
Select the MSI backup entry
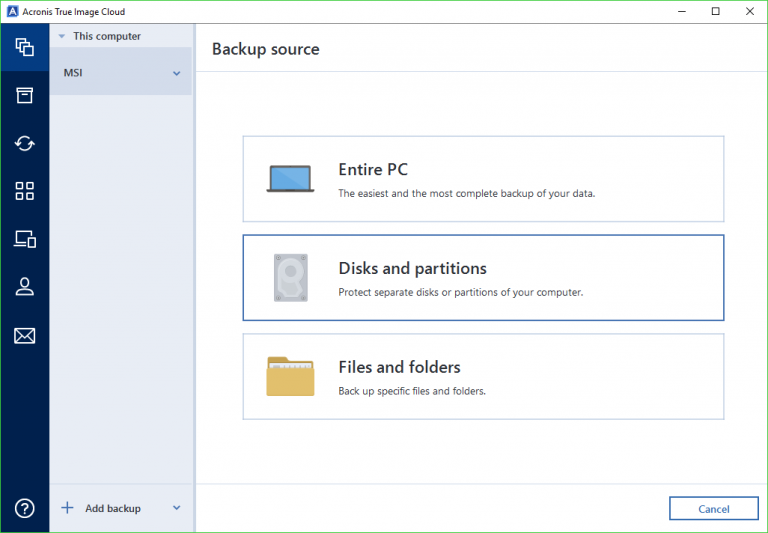(x=110, y=73)
